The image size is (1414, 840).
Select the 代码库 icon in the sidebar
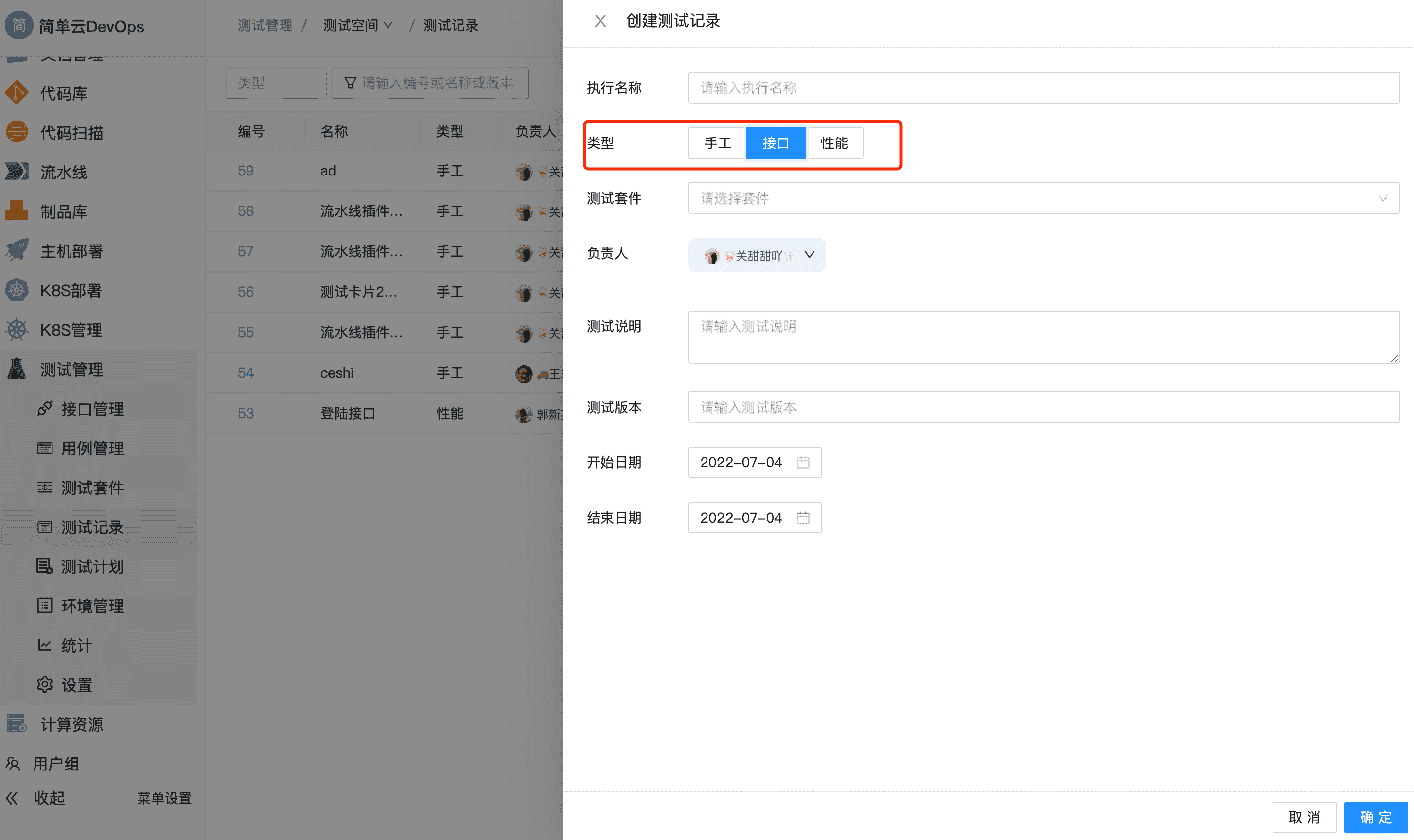(x=18, y=92)
